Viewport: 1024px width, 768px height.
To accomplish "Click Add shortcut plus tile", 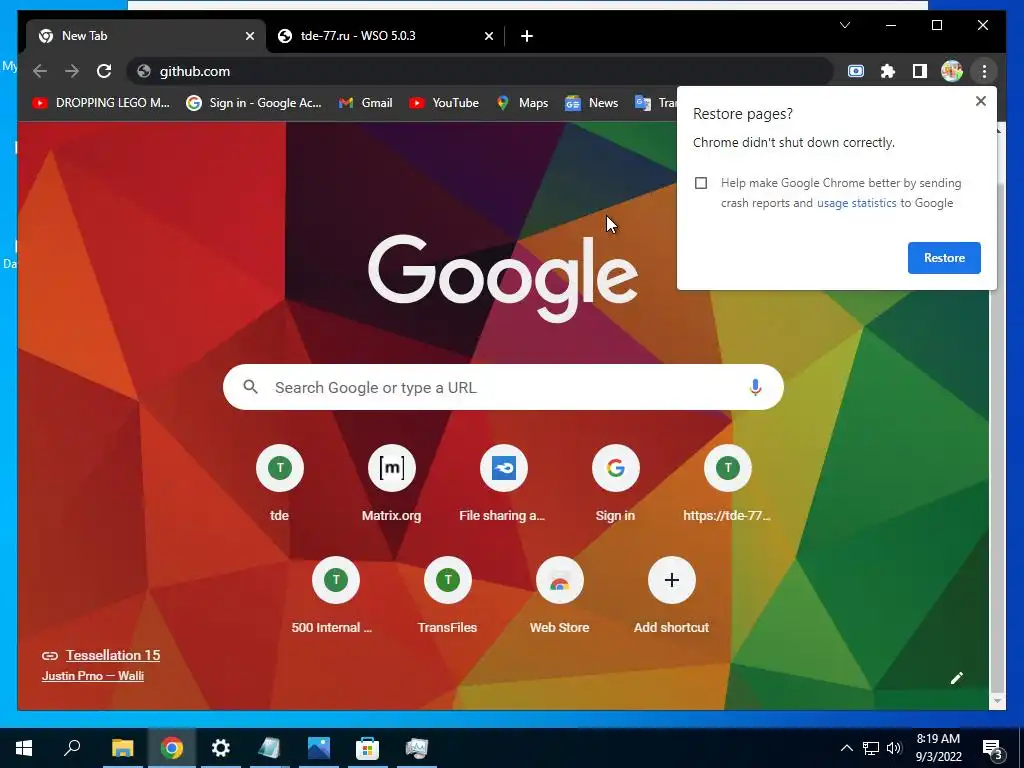I will 671,594.
